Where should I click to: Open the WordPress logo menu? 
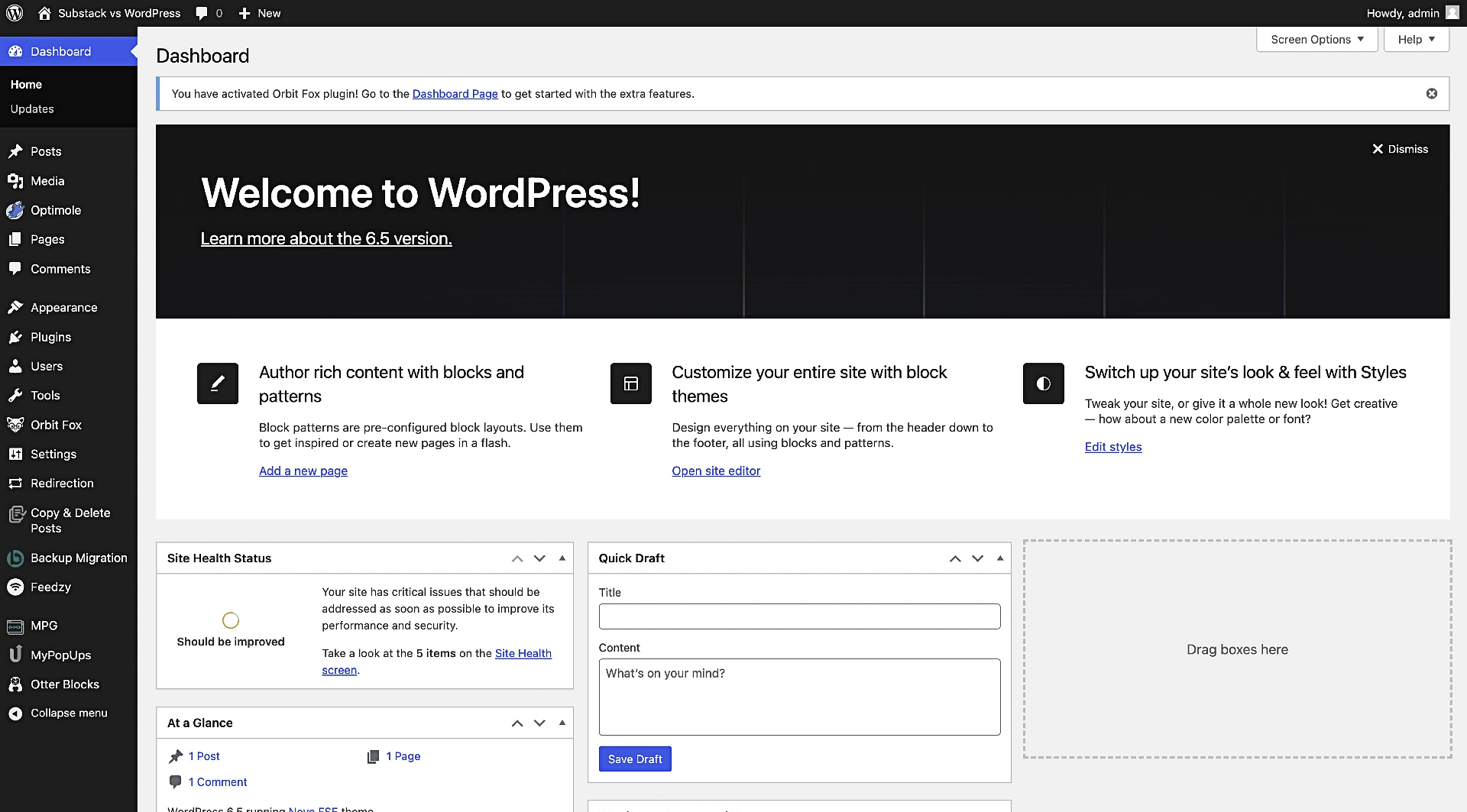tap(15, 13)
